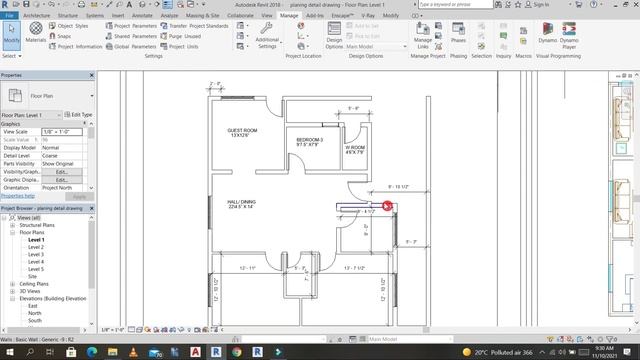Open Snaps settings
The image size is (640, 360).
point(60,36)
